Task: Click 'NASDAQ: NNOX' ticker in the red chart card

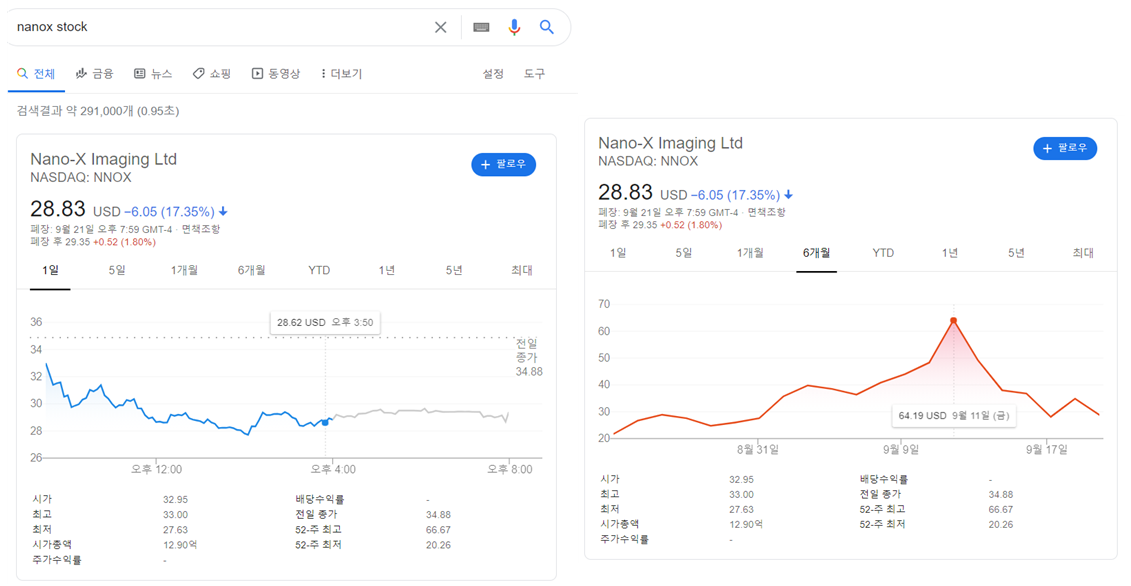Action: coord(648,161)
